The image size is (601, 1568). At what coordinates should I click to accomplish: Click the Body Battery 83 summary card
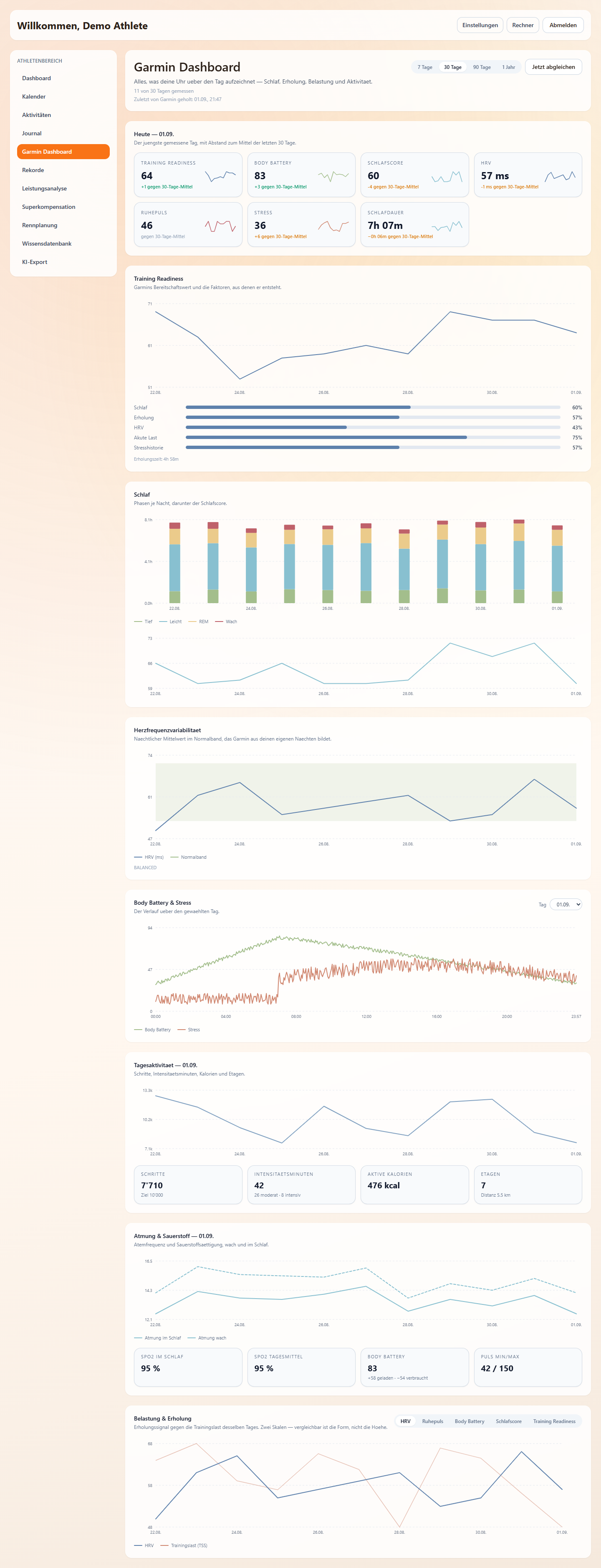click(x=301, y=175)
